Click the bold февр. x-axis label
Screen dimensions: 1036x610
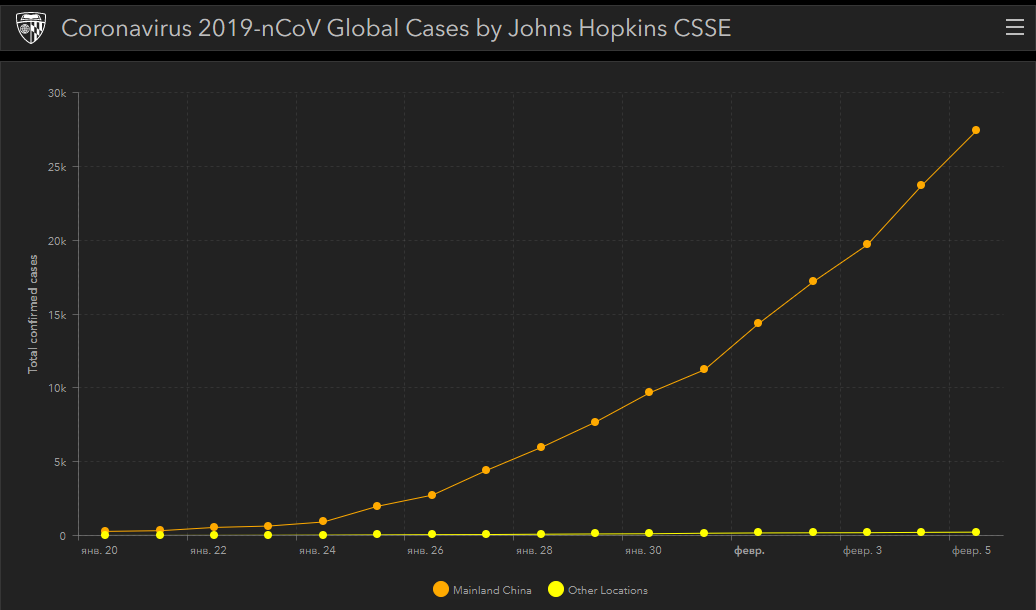click(x=749, y=551)
